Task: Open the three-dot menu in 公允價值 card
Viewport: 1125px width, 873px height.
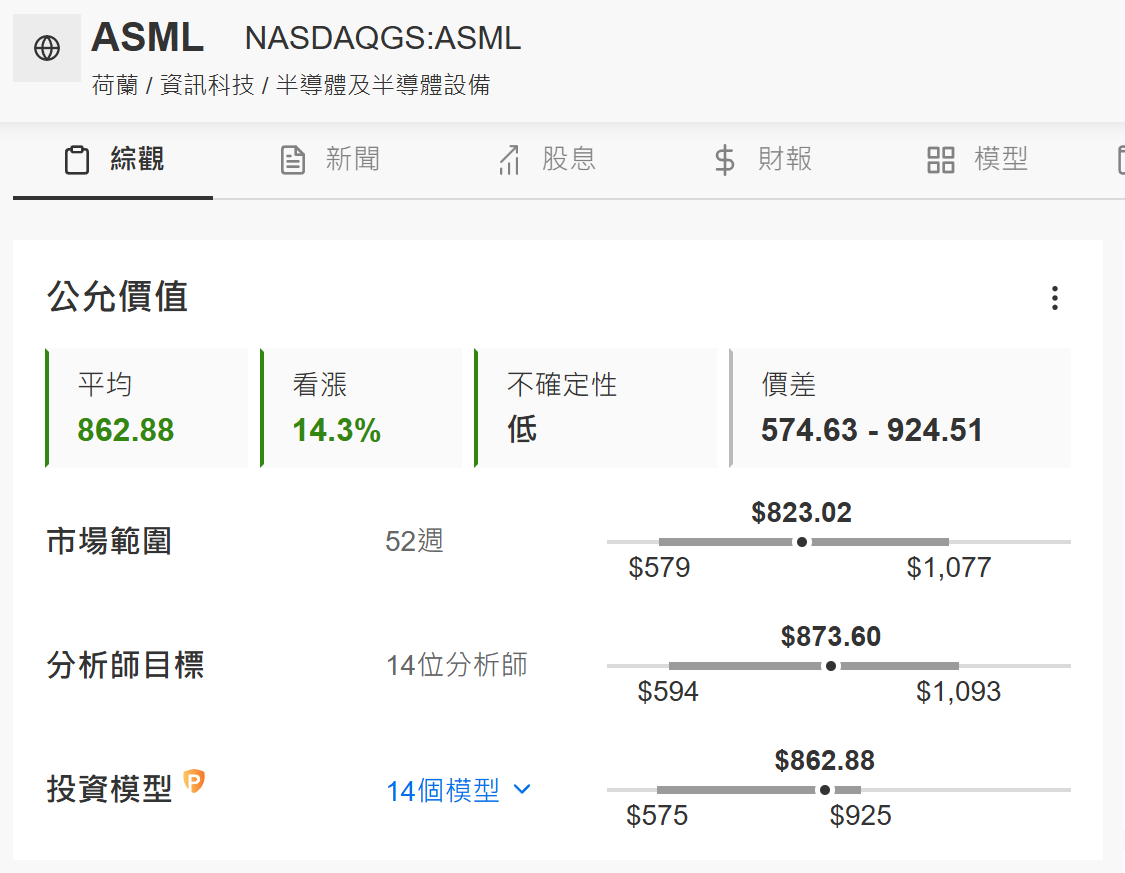Action: click(1054, 298)
